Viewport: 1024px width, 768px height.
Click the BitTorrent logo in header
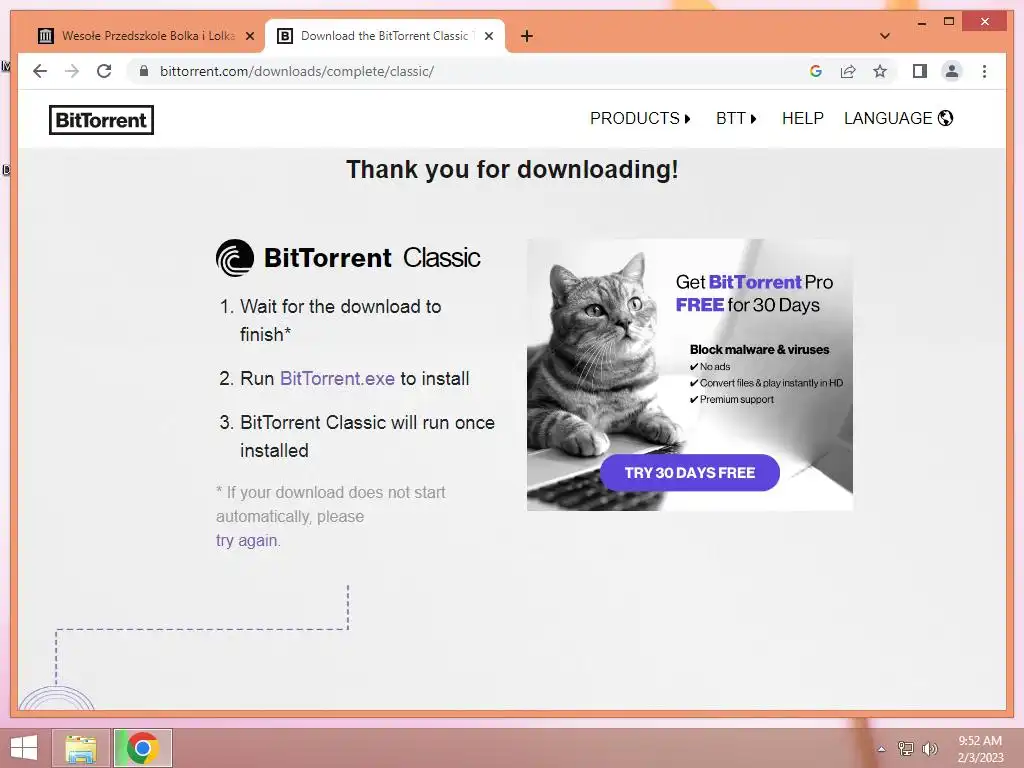[101, 120]
